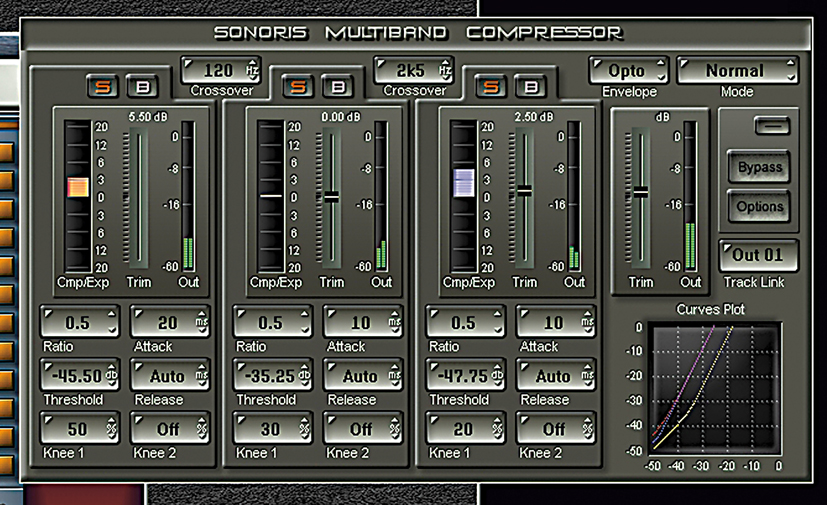Click the low band Knee 1 value 50
Image resolution: width=827 pixels, height=505 pixels.
[x=80, y=429]
